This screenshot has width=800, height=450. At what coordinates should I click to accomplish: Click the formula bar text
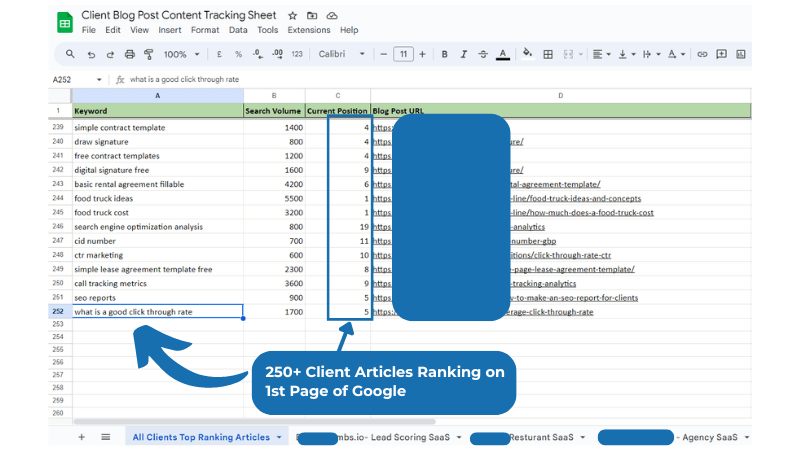[x=184, y=80]
